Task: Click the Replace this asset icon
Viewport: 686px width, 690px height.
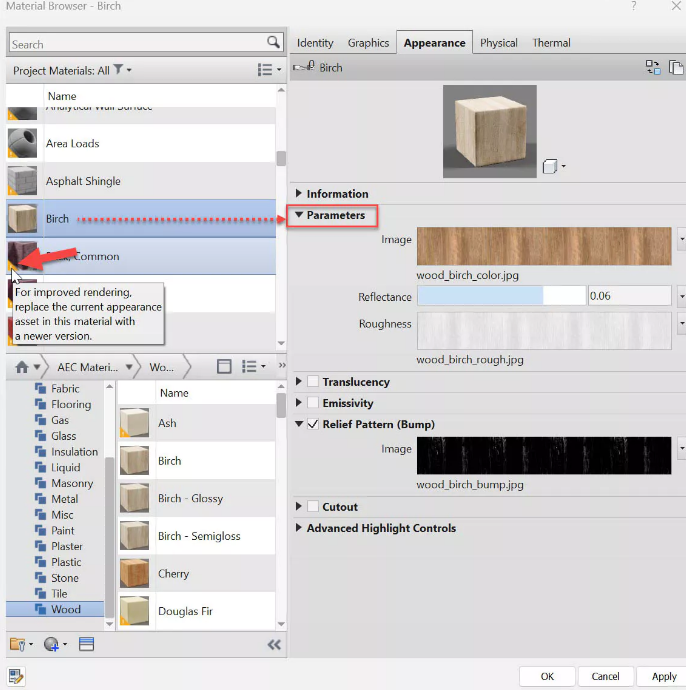Action: click(653, 67)
